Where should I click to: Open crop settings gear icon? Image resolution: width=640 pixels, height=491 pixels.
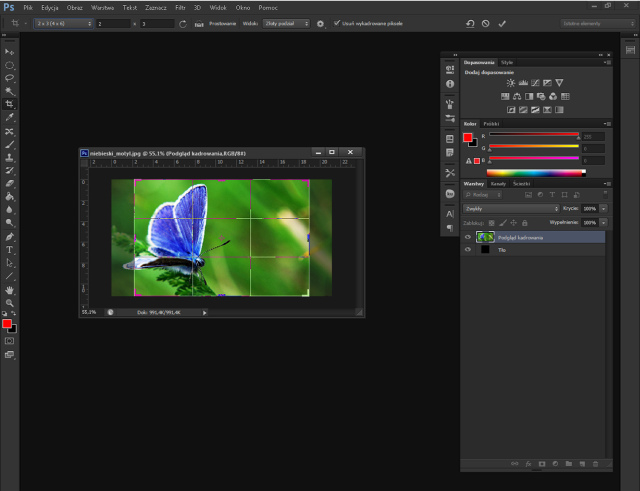pos(320,24)
